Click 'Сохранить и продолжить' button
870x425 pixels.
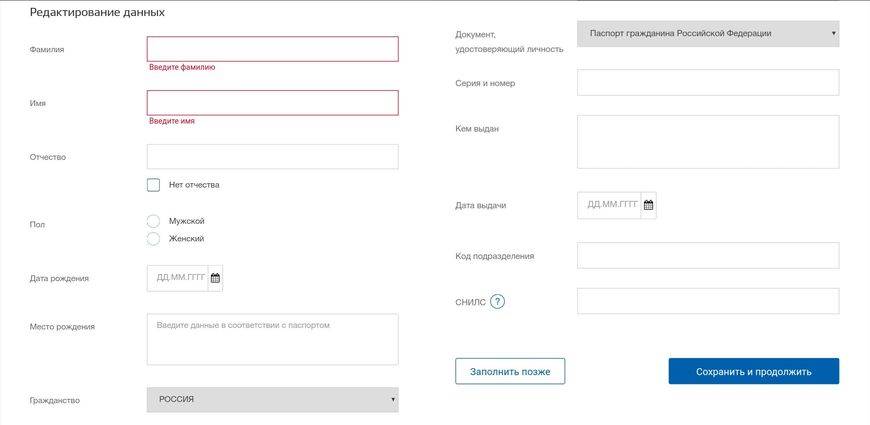click(x=753, y=371)
